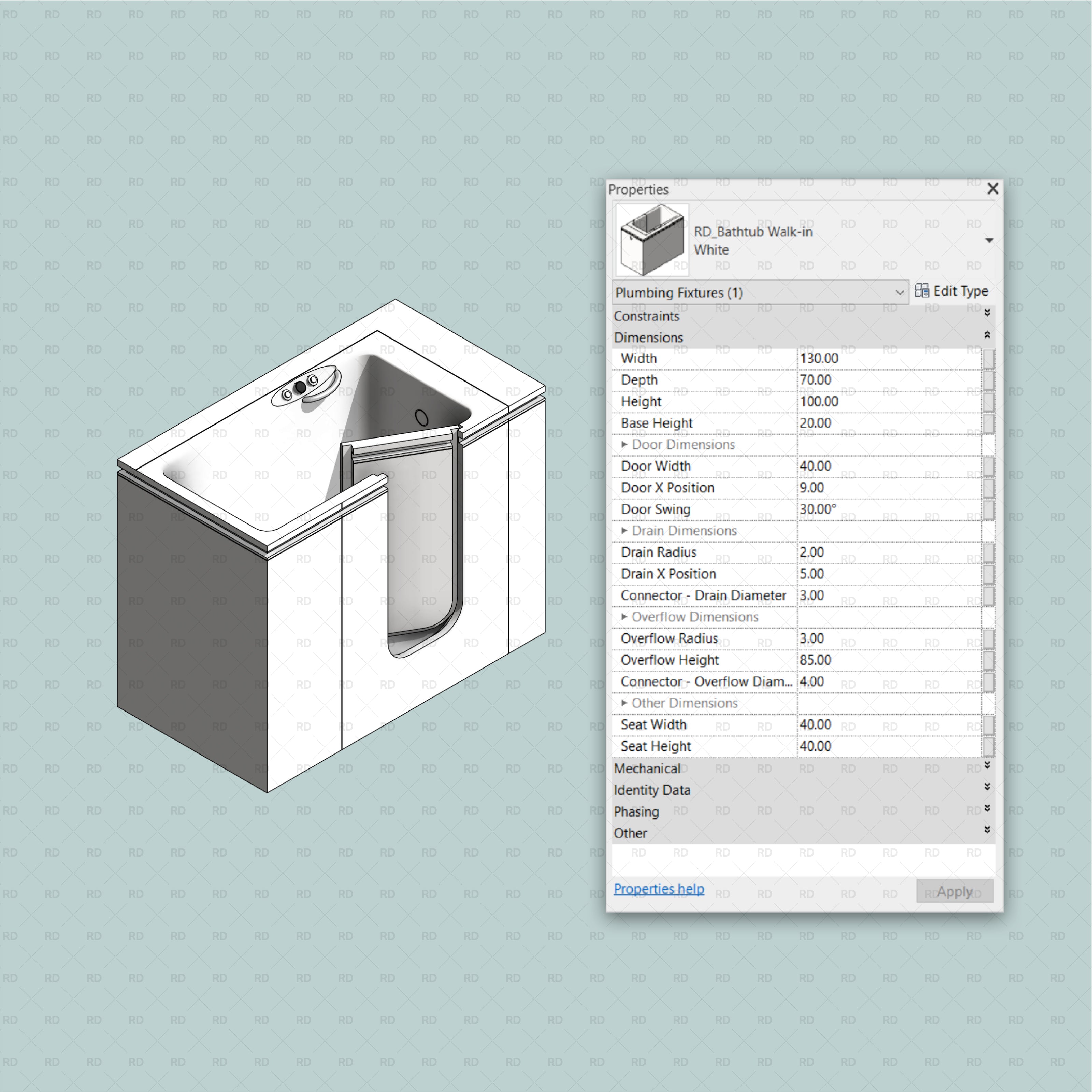Viewport: 1092px width, 1092px height.
Task: Collapse the Dimensions section chevron
Action: [x=988, y=335]
